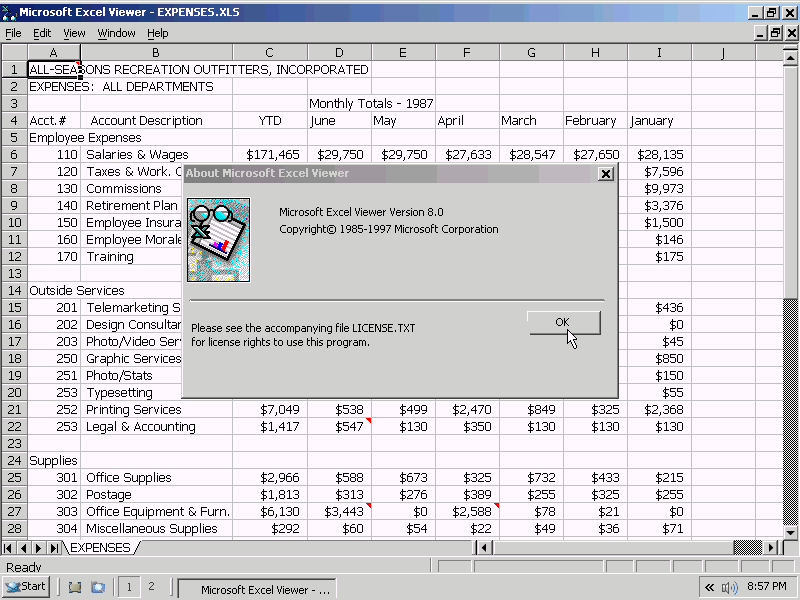
Task: Click the Microsoft Excel Viewer taskbar button
Action: tap(257, 589)
